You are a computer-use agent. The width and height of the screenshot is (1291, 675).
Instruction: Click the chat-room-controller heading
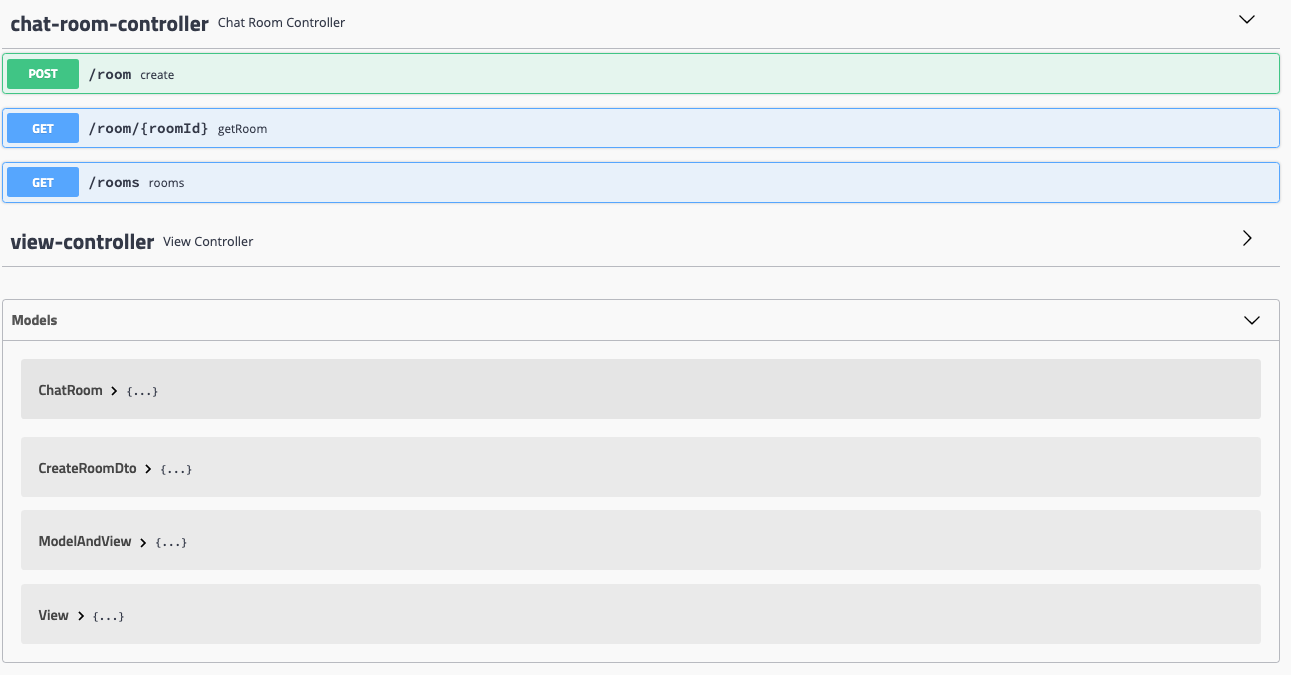click(x=109, y=23)
